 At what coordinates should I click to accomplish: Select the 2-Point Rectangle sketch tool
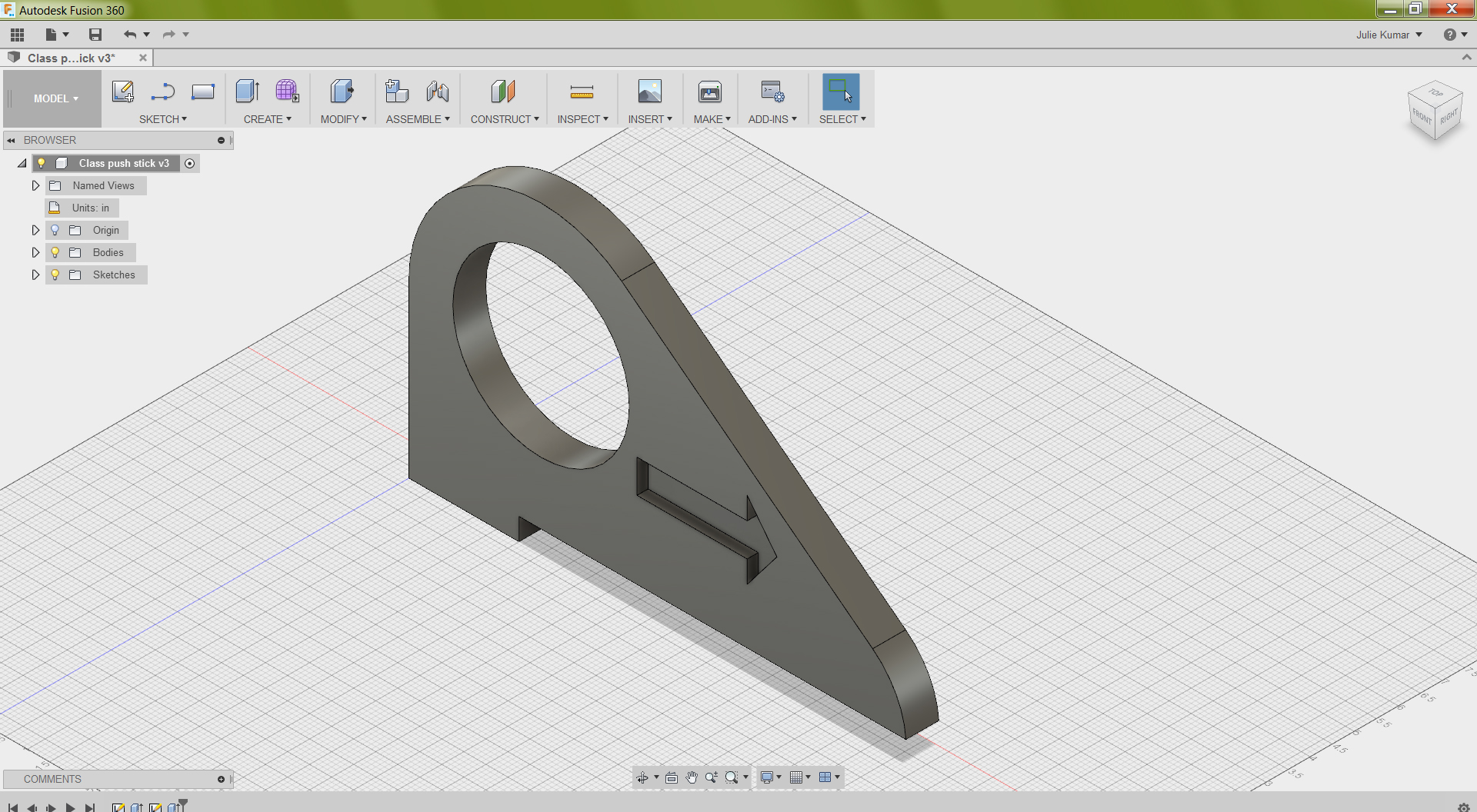coord(203,92)
